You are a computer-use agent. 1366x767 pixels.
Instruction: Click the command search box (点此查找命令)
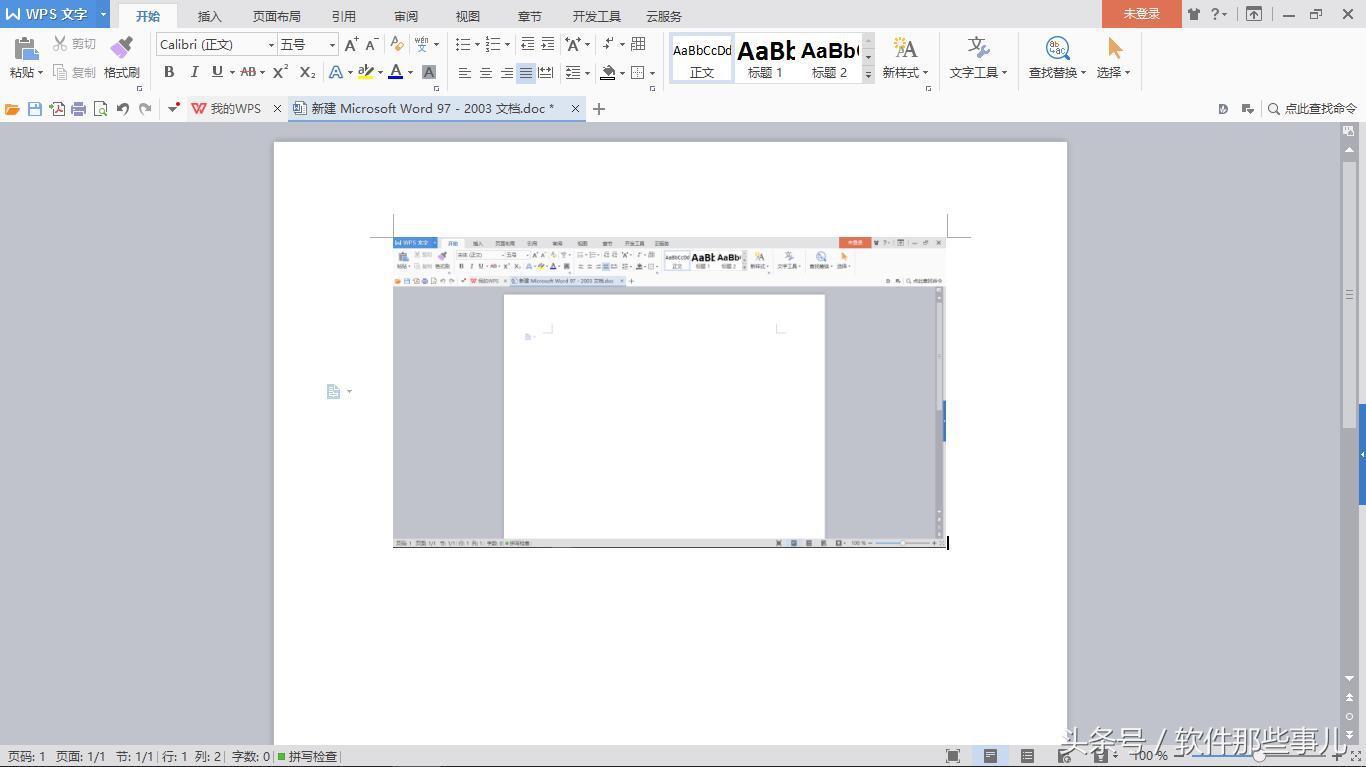coord(1312,109)
